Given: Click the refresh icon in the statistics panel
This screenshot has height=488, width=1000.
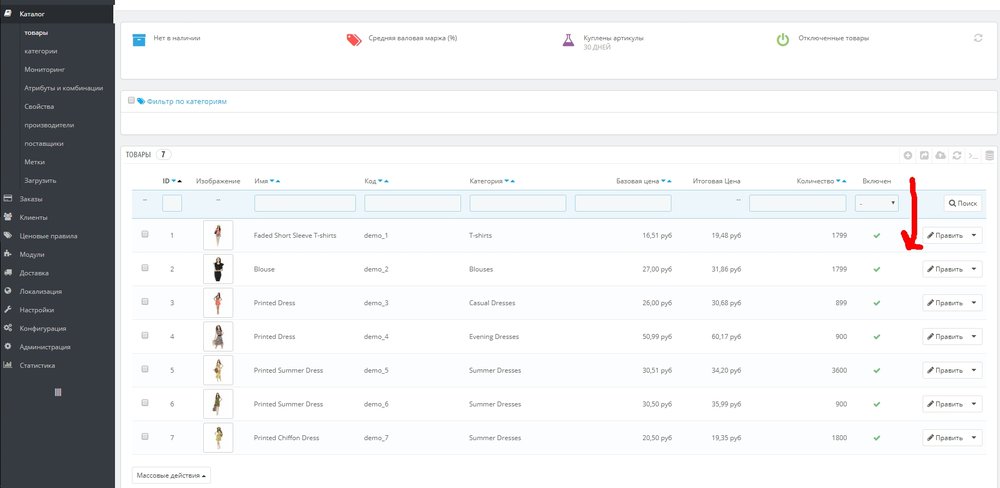Looking at the screenshot, I should pos(977,38).
